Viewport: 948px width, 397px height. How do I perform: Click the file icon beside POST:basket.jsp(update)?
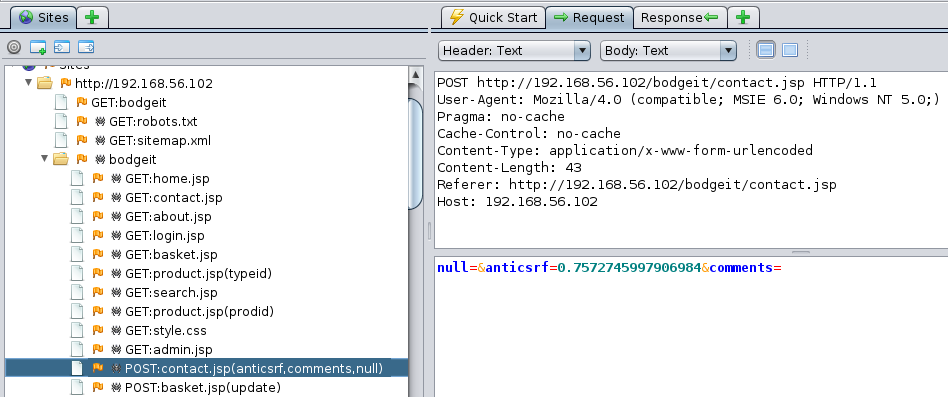(77, 387)
